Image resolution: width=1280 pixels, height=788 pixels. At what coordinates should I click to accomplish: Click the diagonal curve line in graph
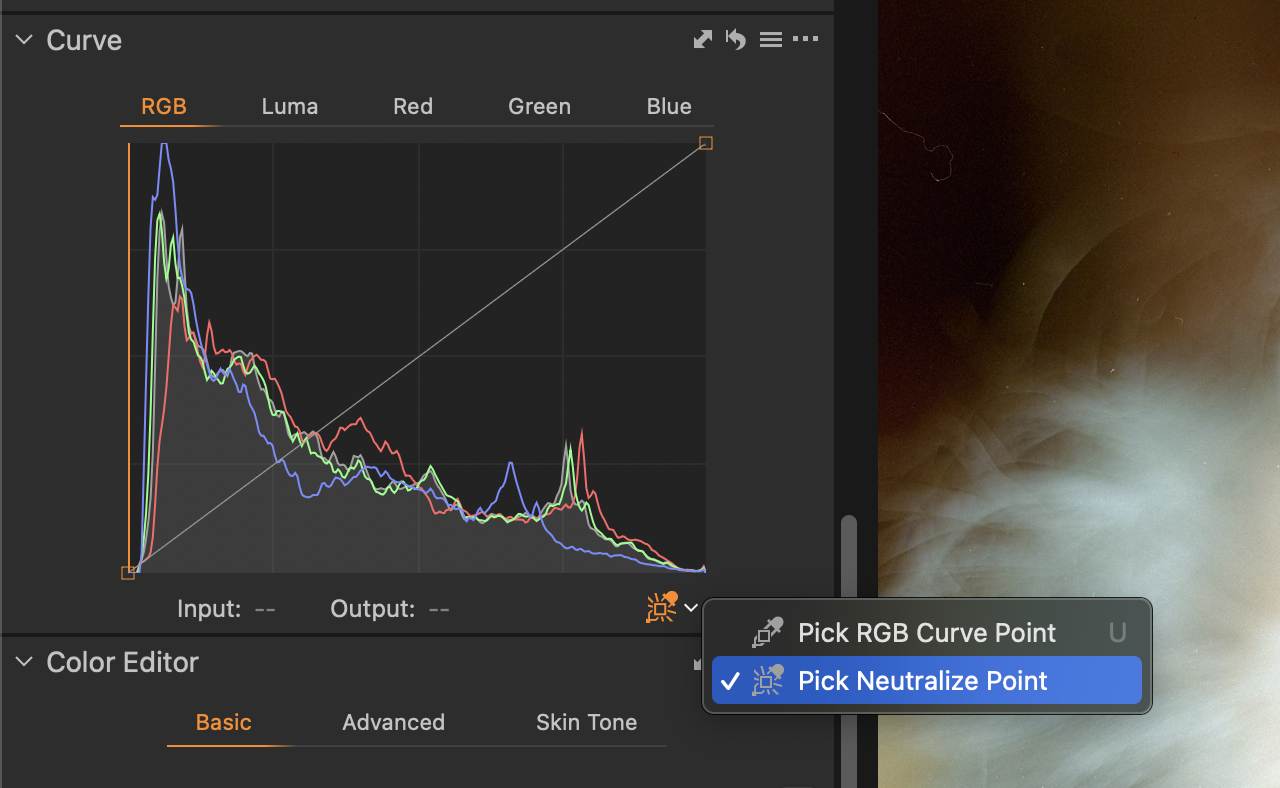417,358
